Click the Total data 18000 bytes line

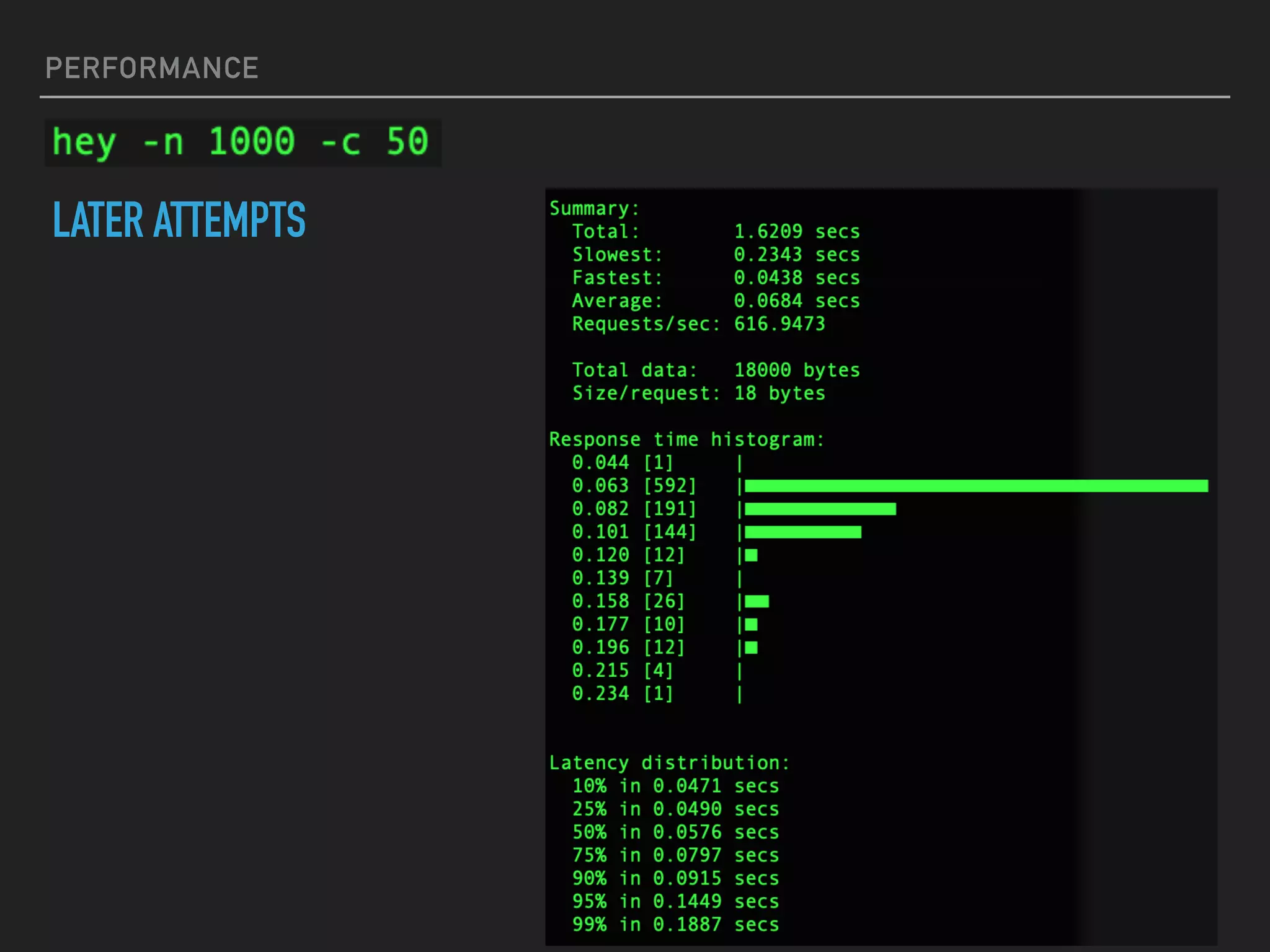point(716,371)
